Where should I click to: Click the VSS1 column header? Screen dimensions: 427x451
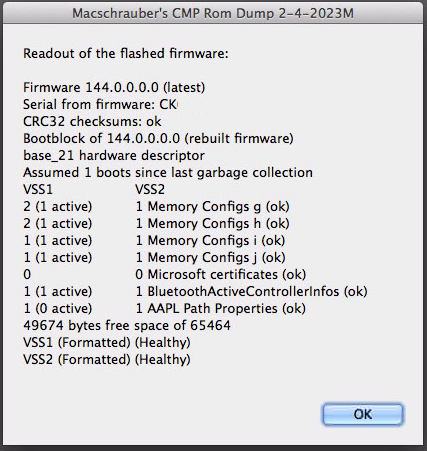[x=38, y=190]
